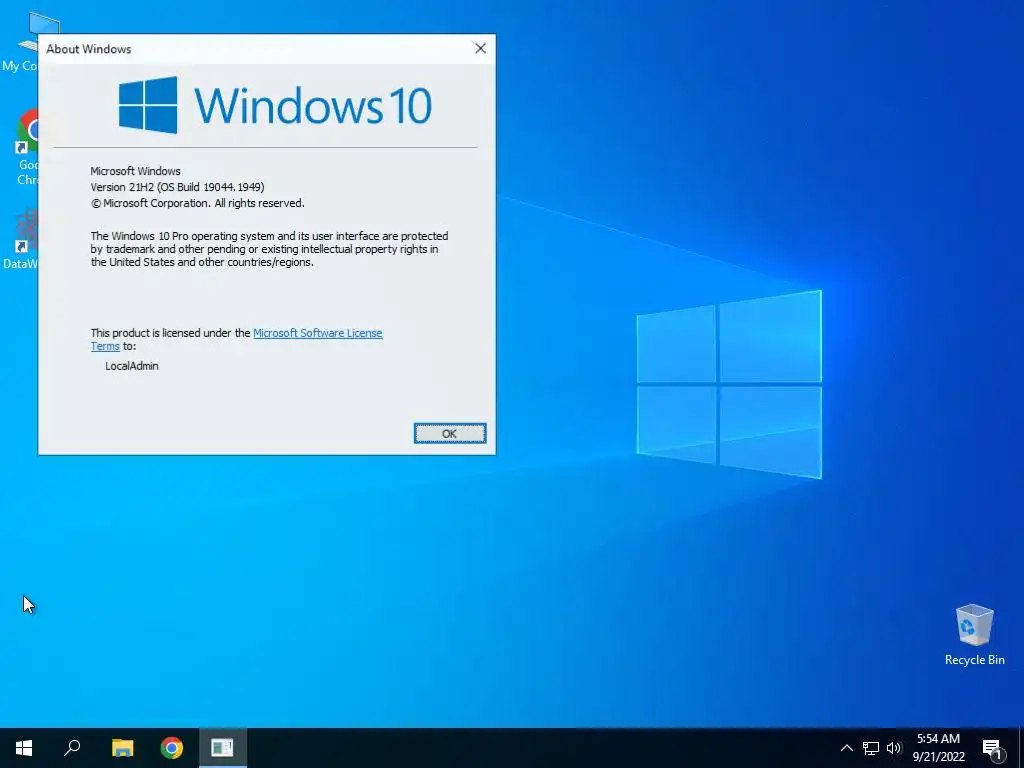
Task: Open Google Chrome from taskbar
Action: [x=172, y=748]
